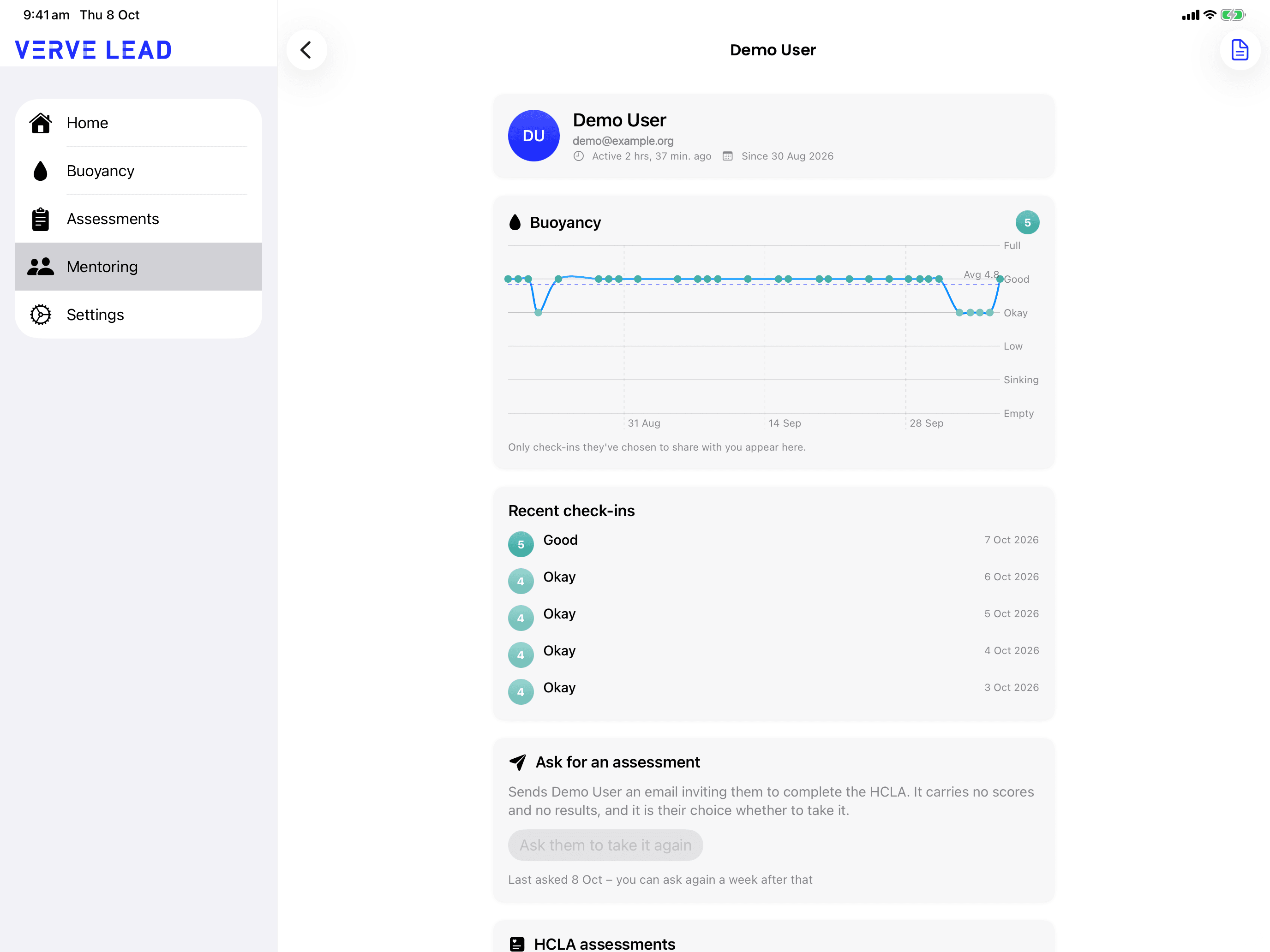
Task: Click the Avg 4.8 label on chart
Action: pyautogui.click(x=981, y=274)
